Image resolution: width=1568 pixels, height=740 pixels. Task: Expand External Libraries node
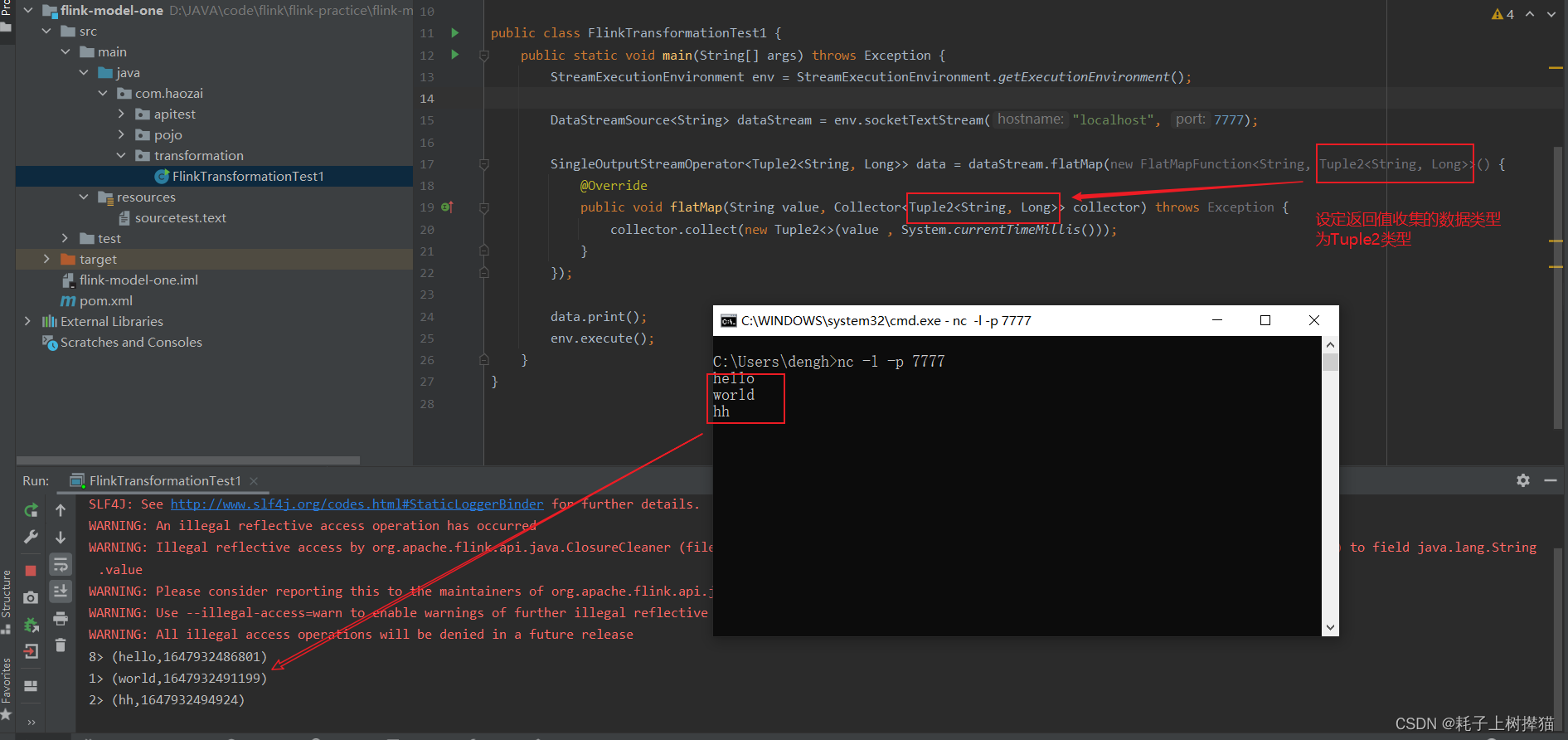[x=28, y=322]
